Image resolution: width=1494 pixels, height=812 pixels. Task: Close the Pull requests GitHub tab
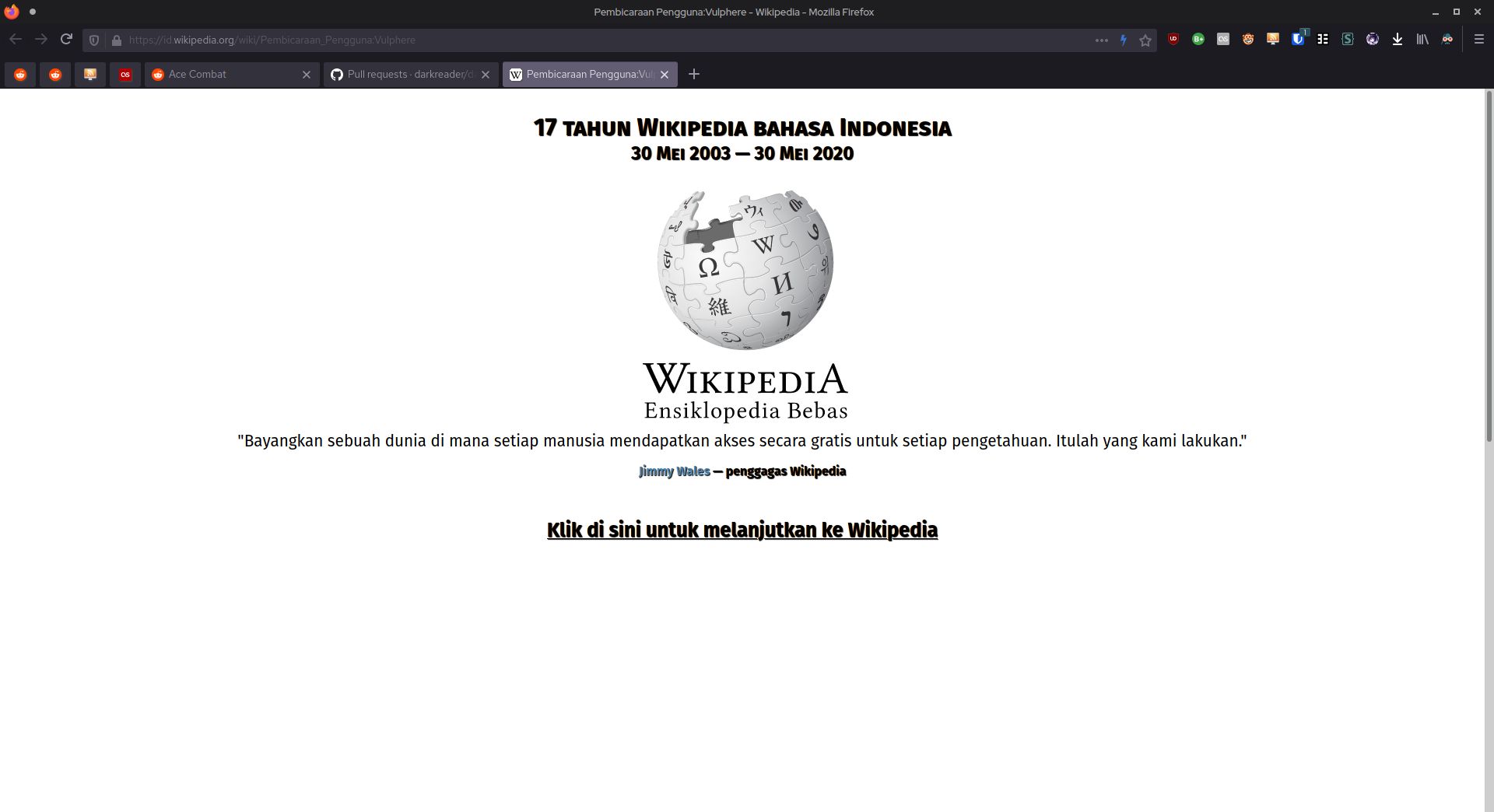click(486, 75)
